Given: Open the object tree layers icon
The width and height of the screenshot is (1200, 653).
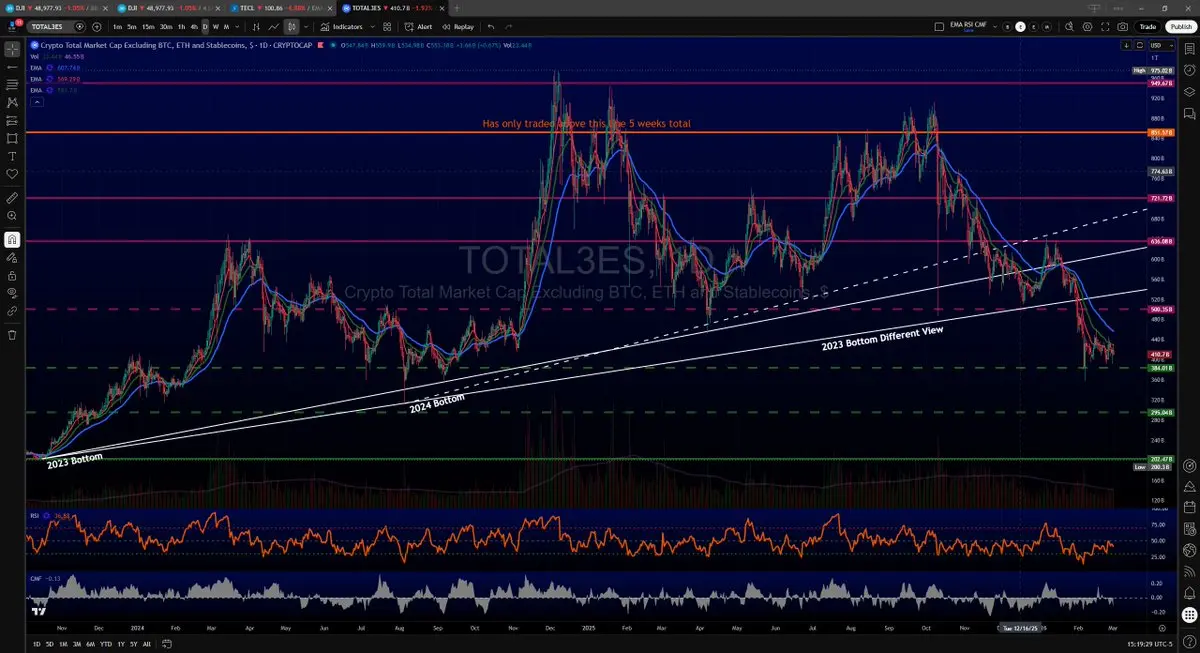Looking at the screenshot, I should tap(1189, 91).
